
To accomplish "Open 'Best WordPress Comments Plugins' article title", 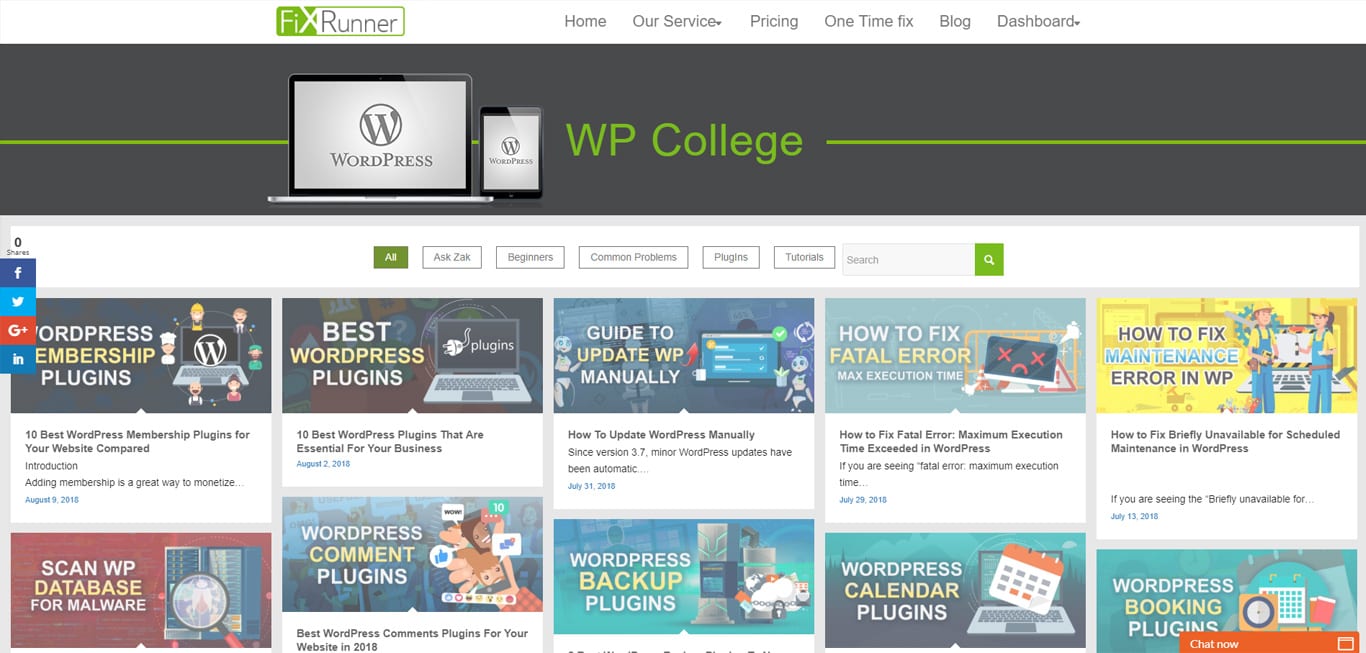I will (x=412, y=640).
